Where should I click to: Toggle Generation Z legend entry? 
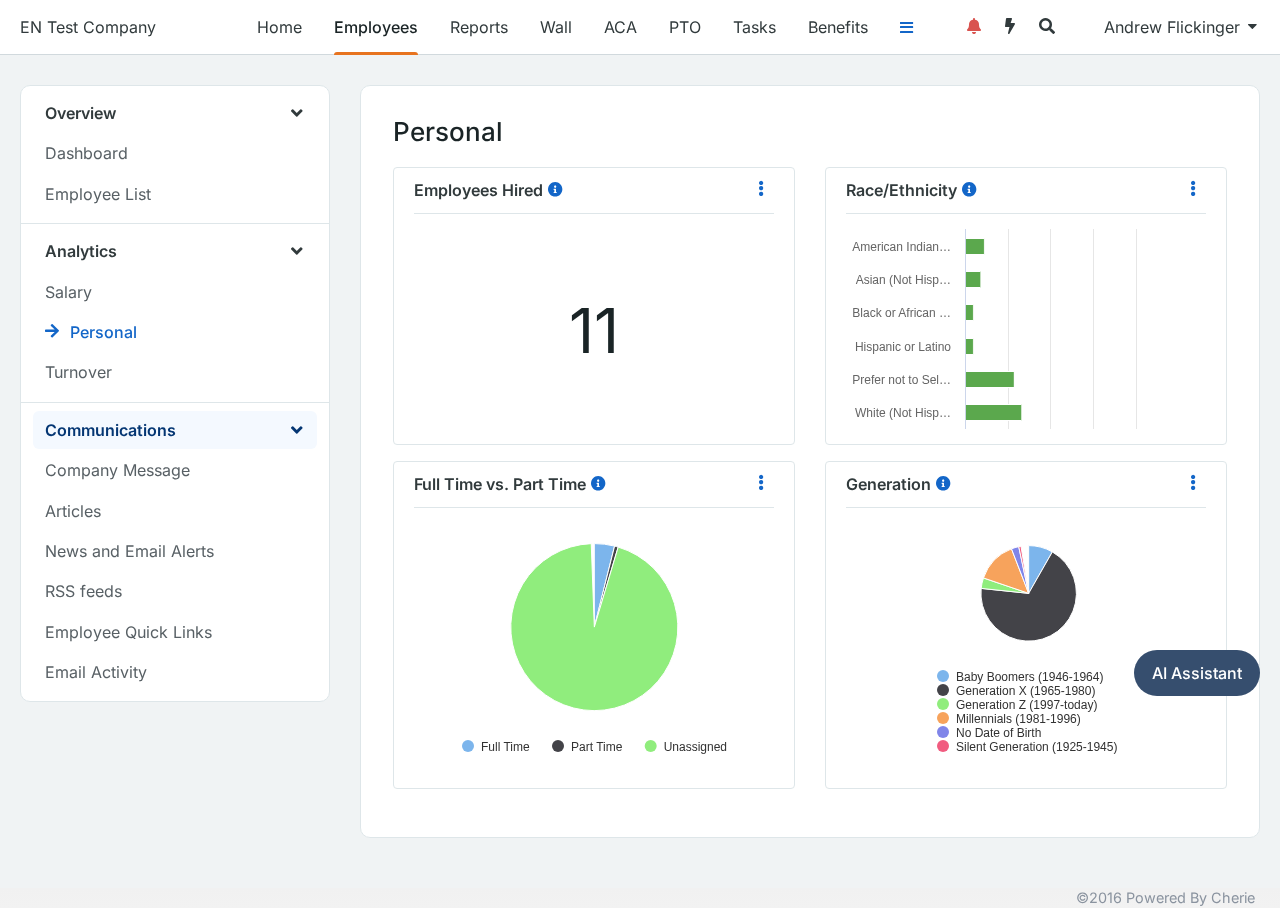[1017, 705]
